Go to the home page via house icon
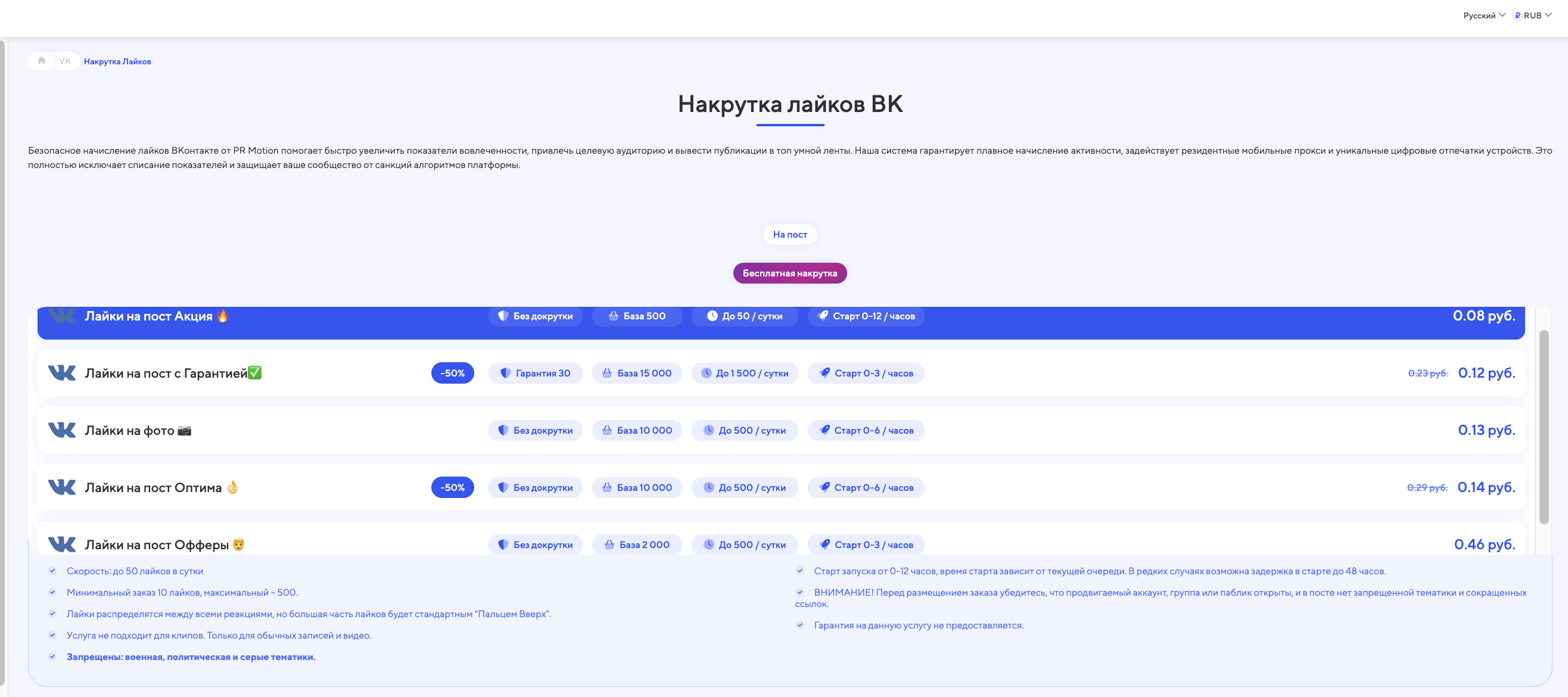This screenshot has width=1568, height=697. pyautogui.click(x=41, y=60)
